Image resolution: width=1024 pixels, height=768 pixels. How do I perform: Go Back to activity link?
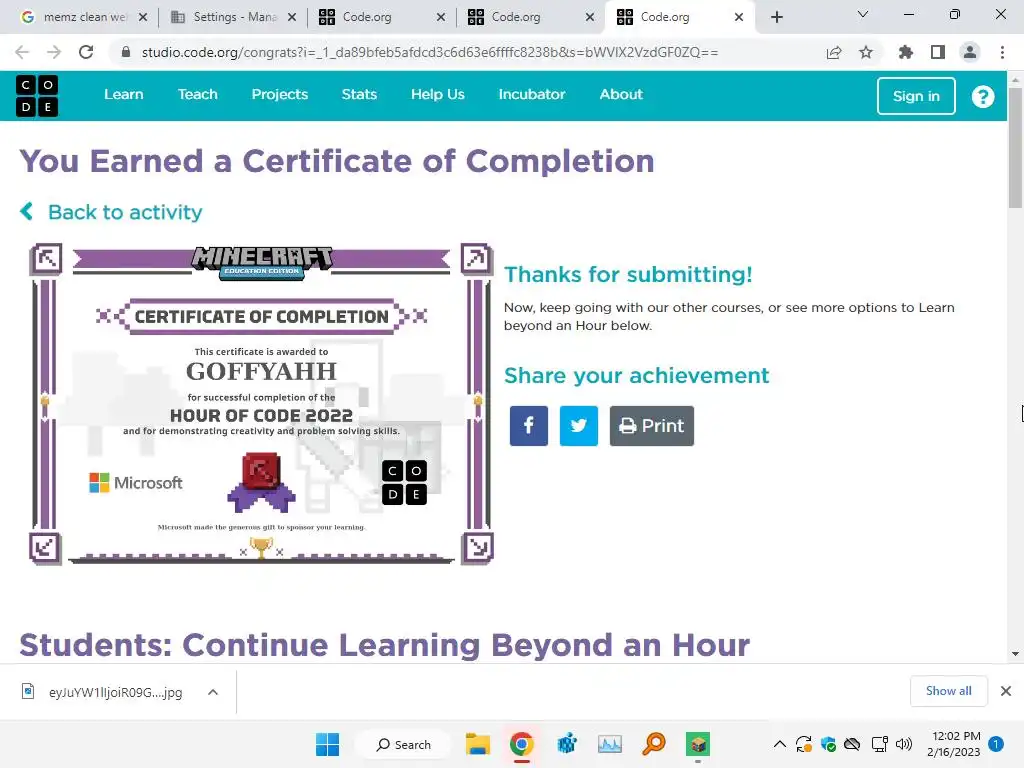tap(125, 212)
